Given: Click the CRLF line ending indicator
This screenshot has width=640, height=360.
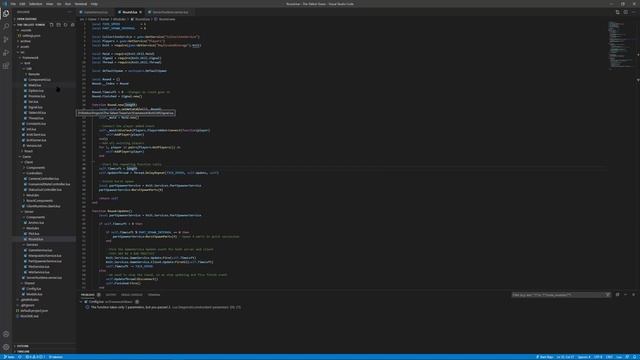Looking at the screenshot, I should (609, 357).
